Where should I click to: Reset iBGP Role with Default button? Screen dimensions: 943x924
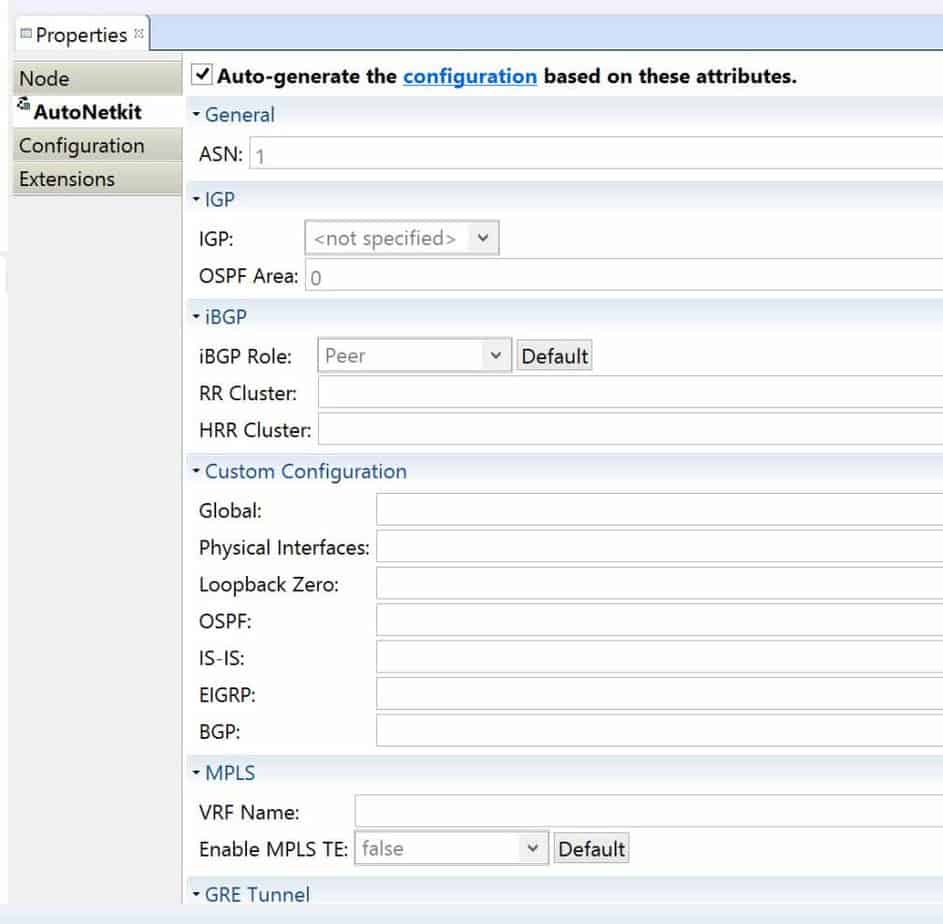pos(554,356)
